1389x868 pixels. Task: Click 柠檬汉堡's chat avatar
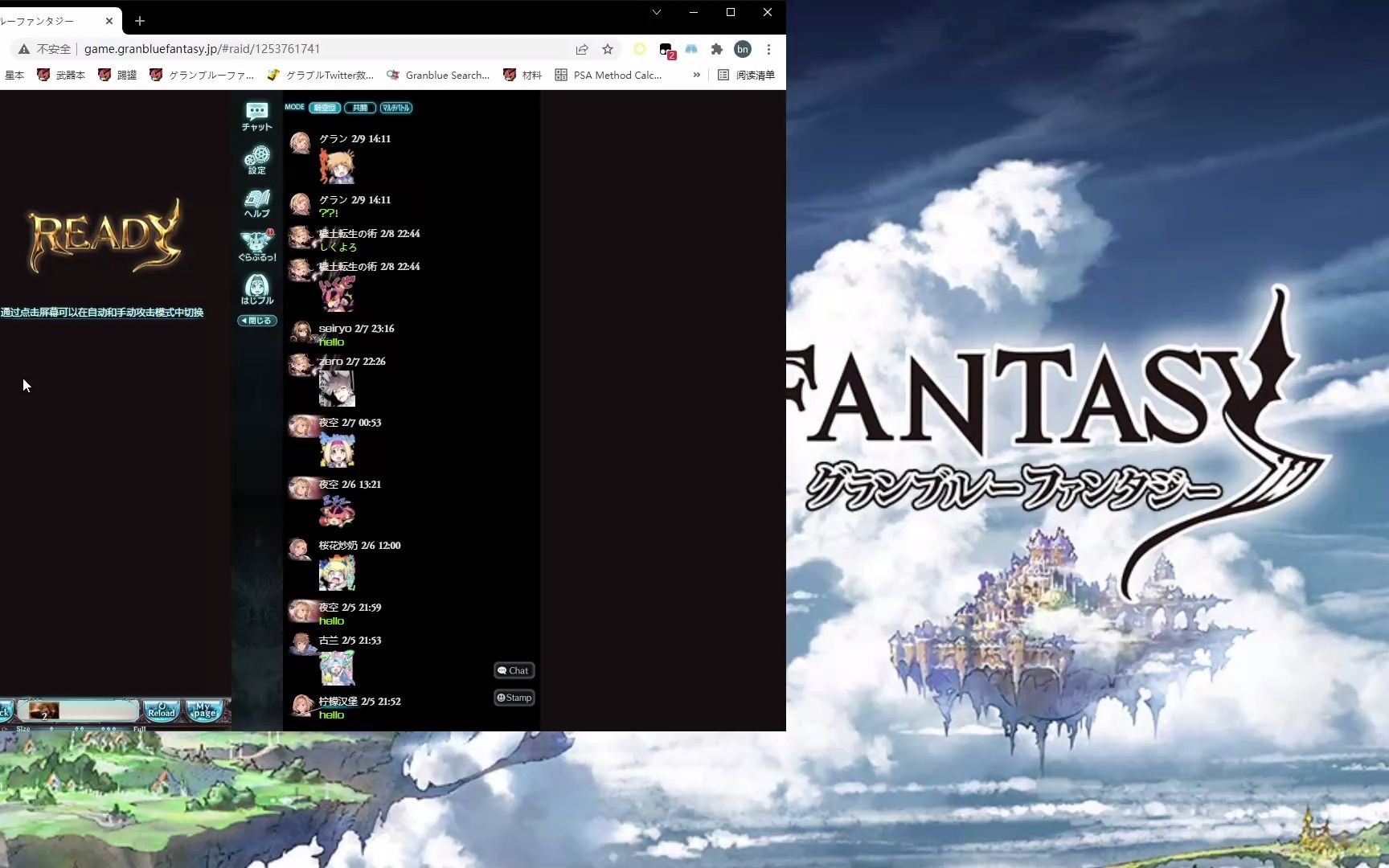coord(301,705)
